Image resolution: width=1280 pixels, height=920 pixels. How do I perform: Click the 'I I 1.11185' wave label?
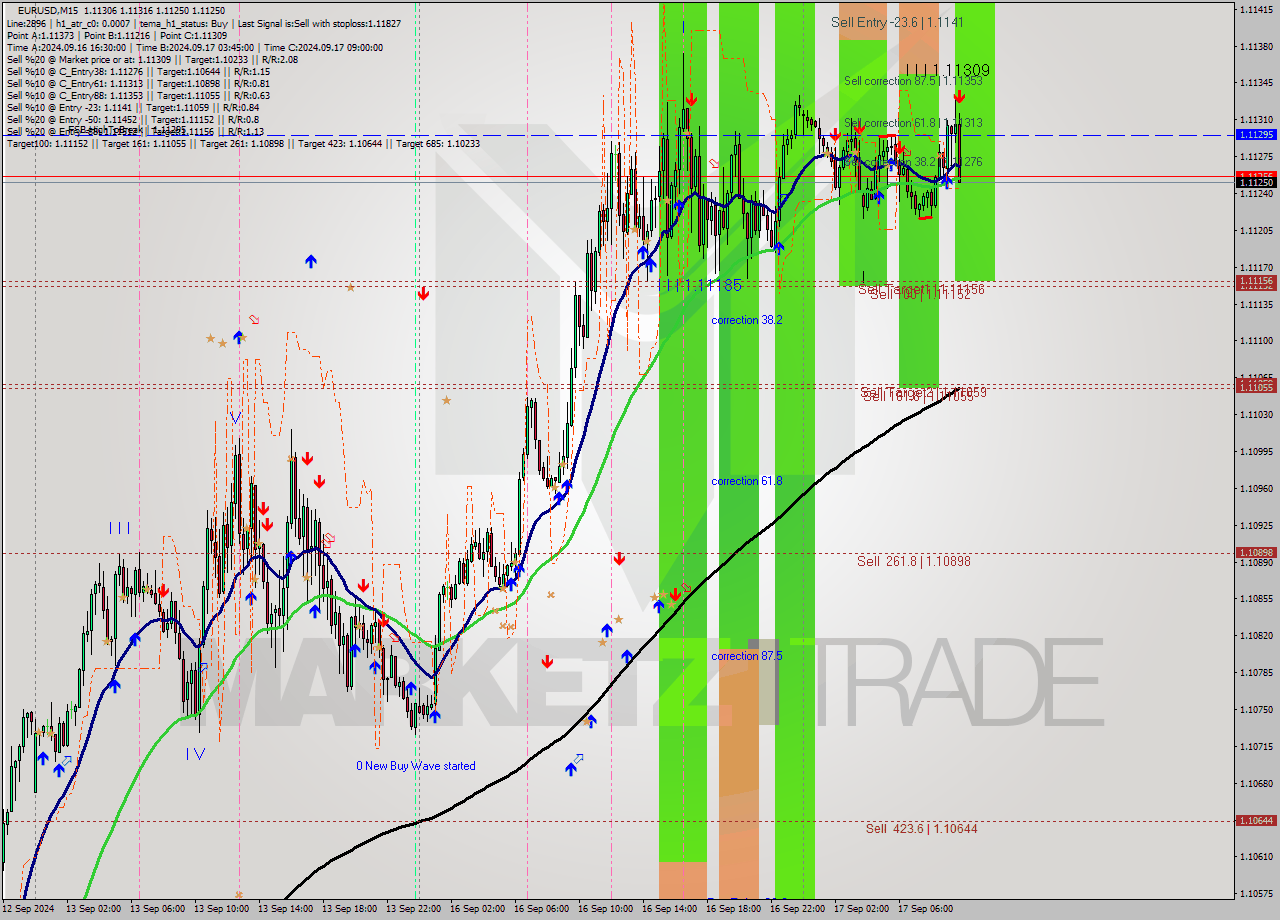704,285
